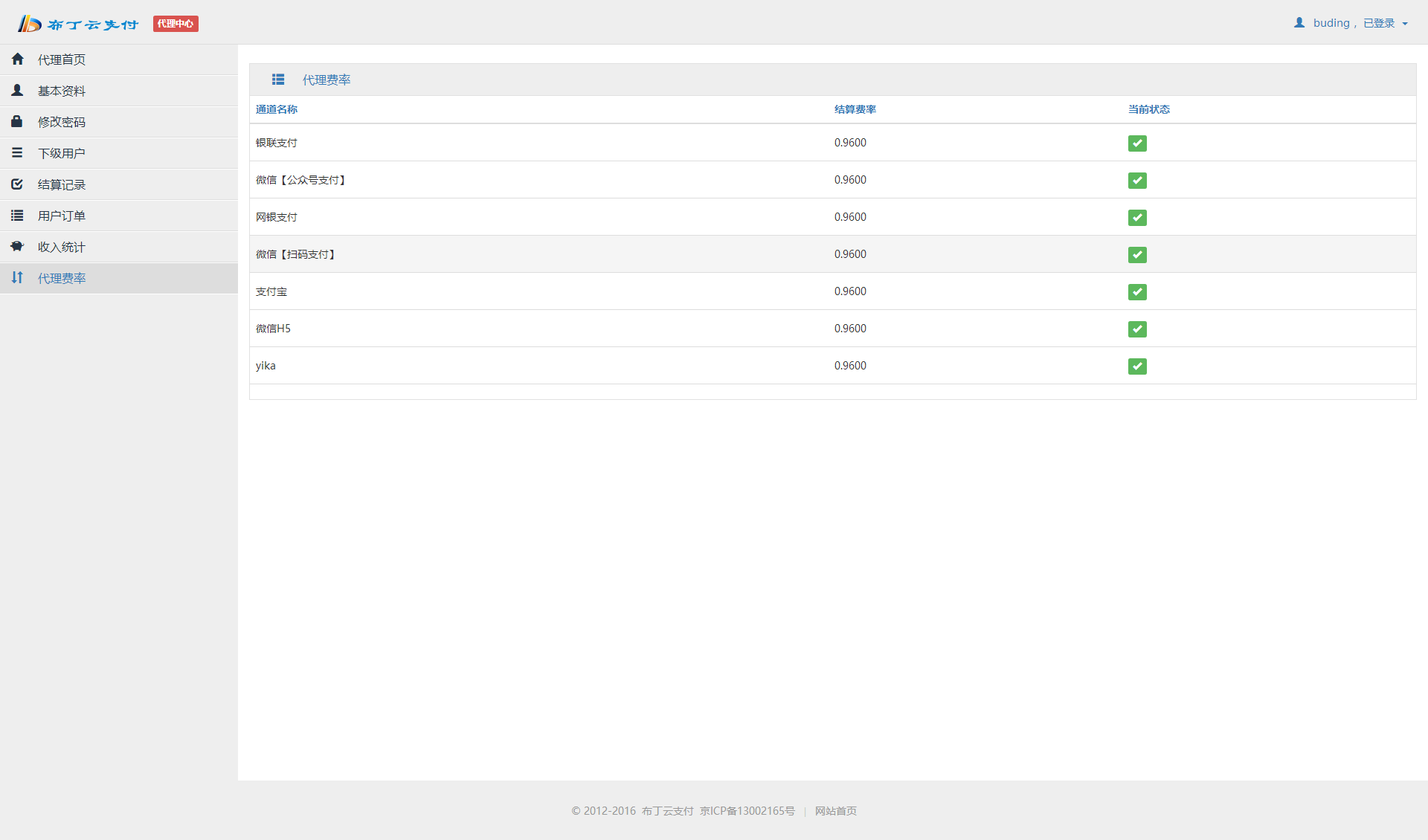Click the home icon for 代理首页
Screen dimensions: 1428x840
click(x=18, y=59)
